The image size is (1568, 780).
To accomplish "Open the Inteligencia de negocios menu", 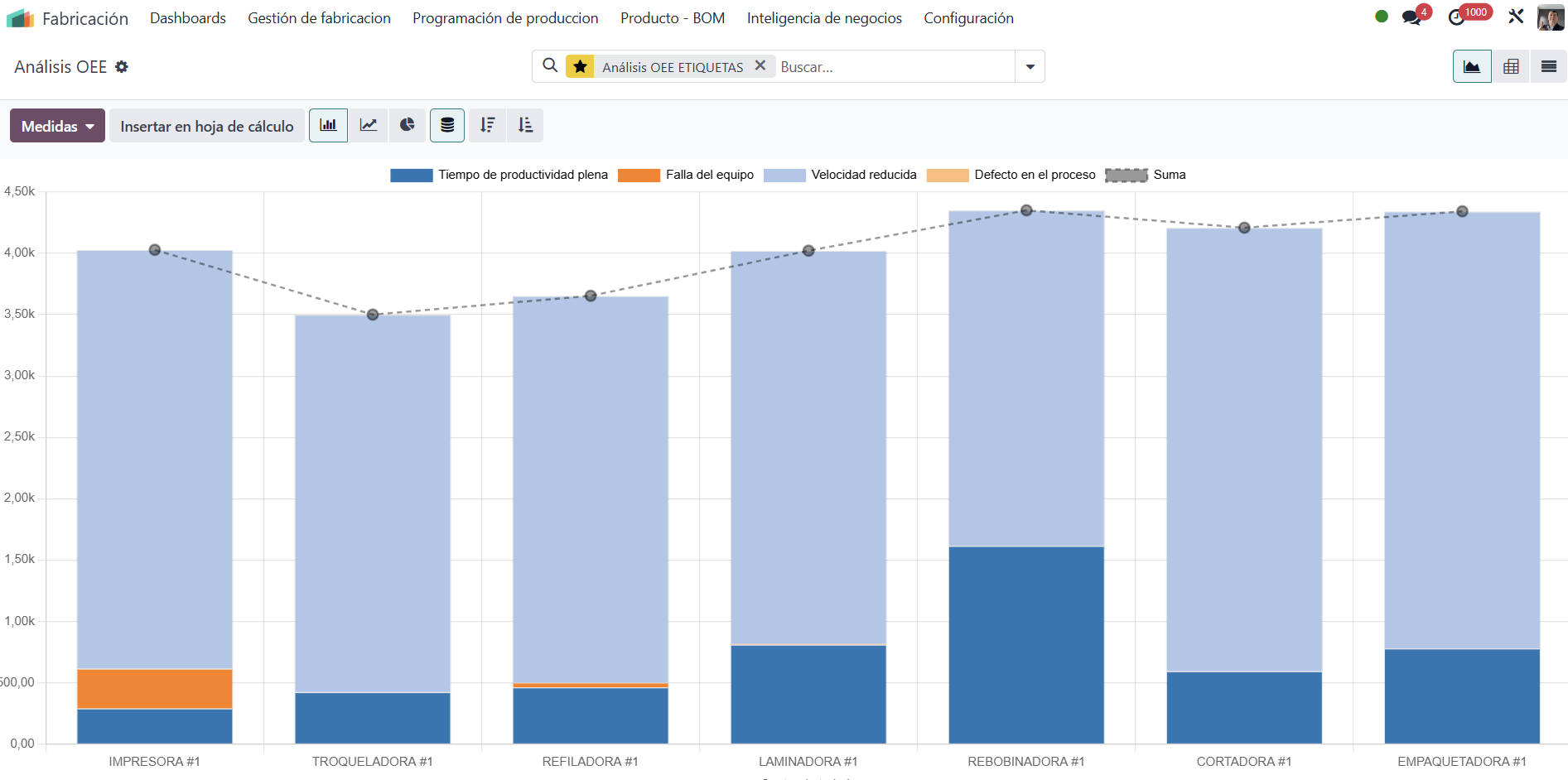I will 823,18.
